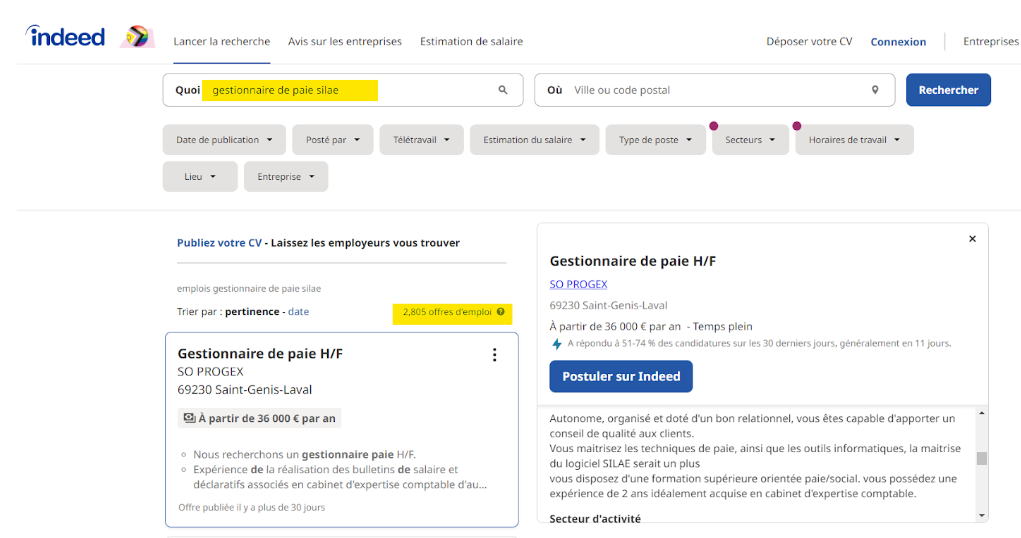This screenshot has width=1021, height=538.
Task: Click the Connexion link
Action: click(x=898, y=42)
